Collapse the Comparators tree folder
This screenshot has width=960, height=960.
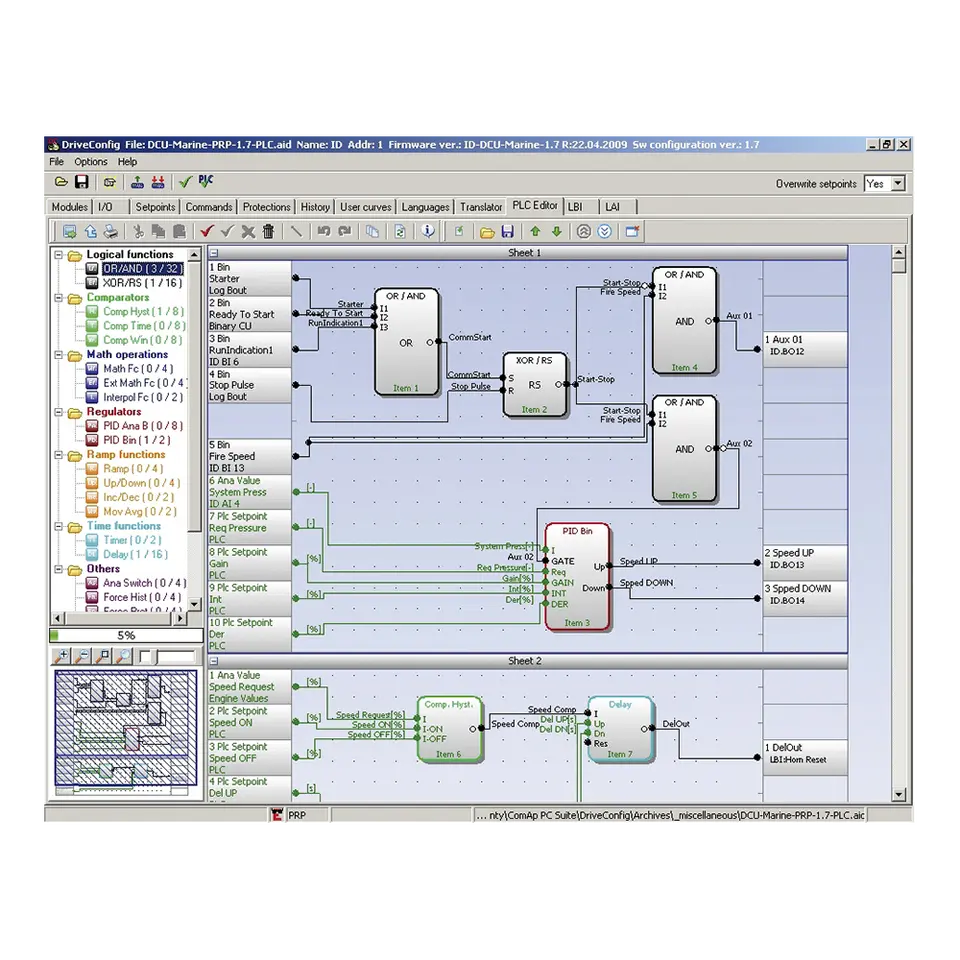coord(59,298)
